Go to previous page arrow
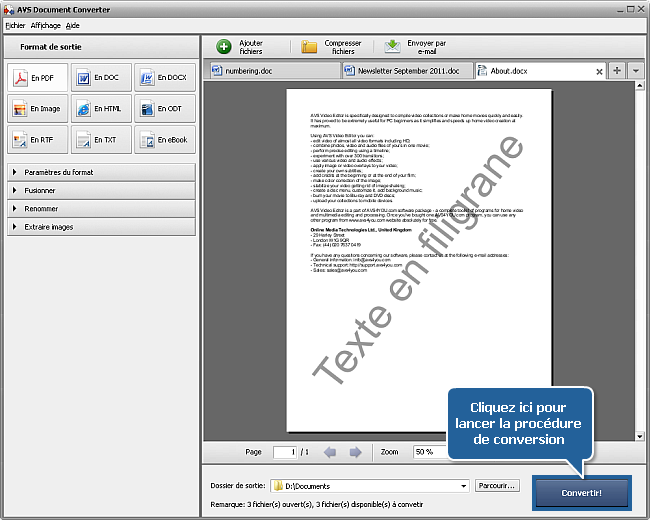This screenshot has width=650, height=520. click(330, 452)
